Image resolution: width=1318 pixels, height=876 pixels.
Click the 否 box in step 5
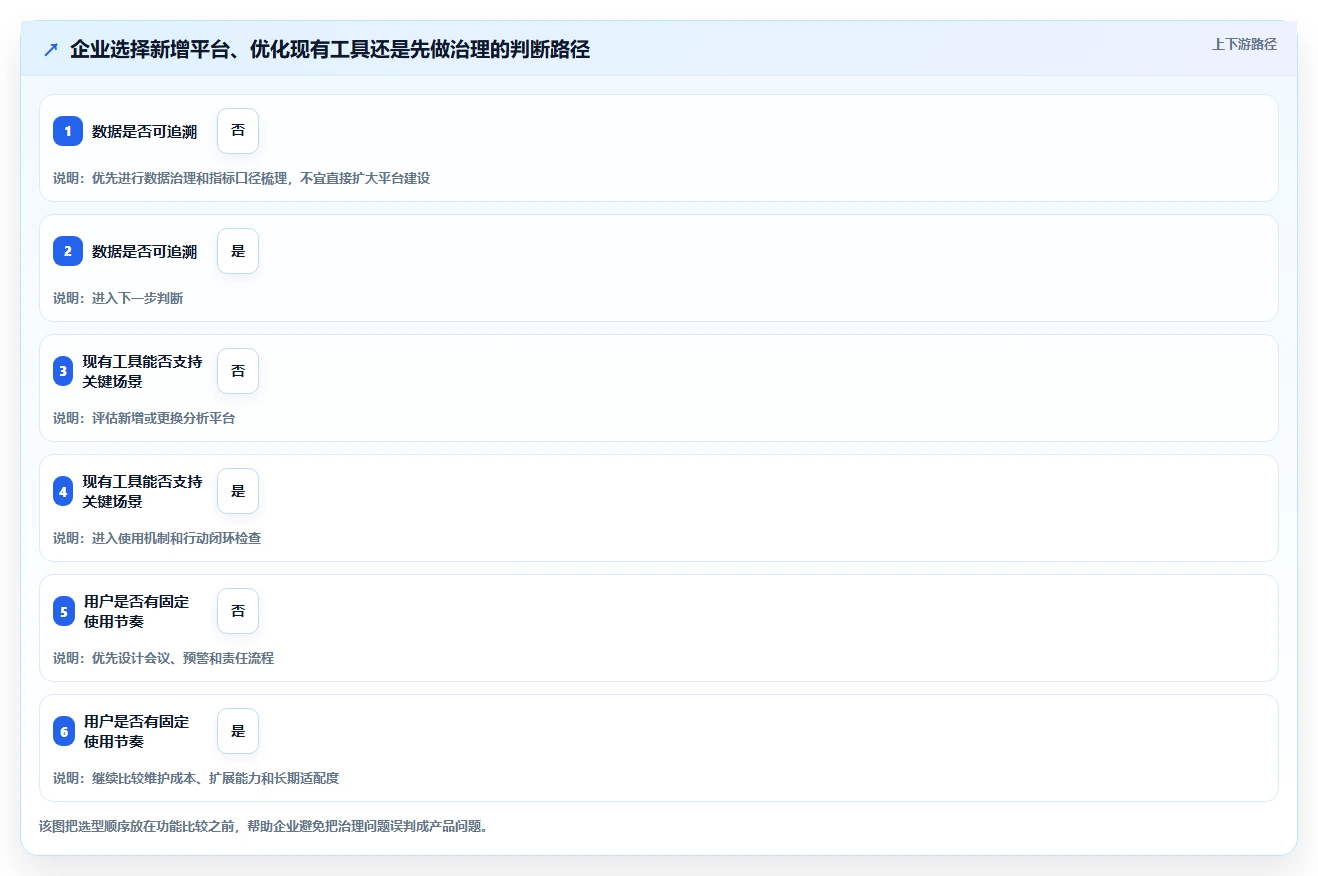coord(238,611)
